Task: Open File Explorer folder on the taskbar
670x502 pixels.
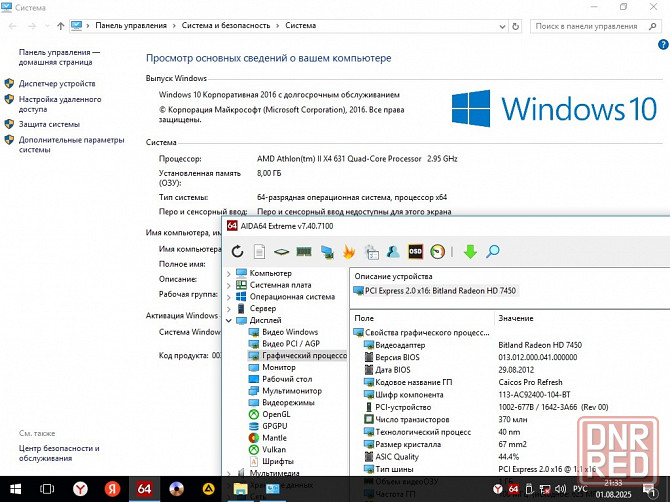Action: pyautogui.click(x=240, y=489)
